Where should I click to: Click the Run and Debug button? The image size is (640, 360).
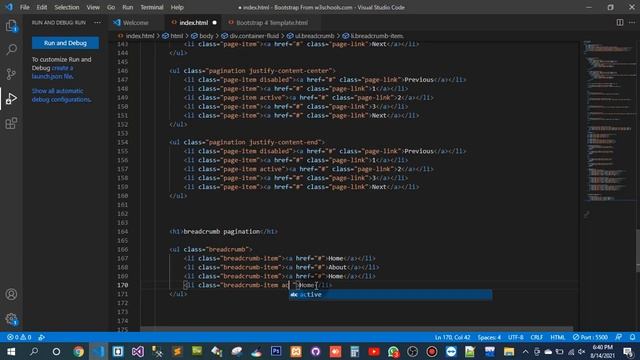pyautogui.click(x=65, y=43)
